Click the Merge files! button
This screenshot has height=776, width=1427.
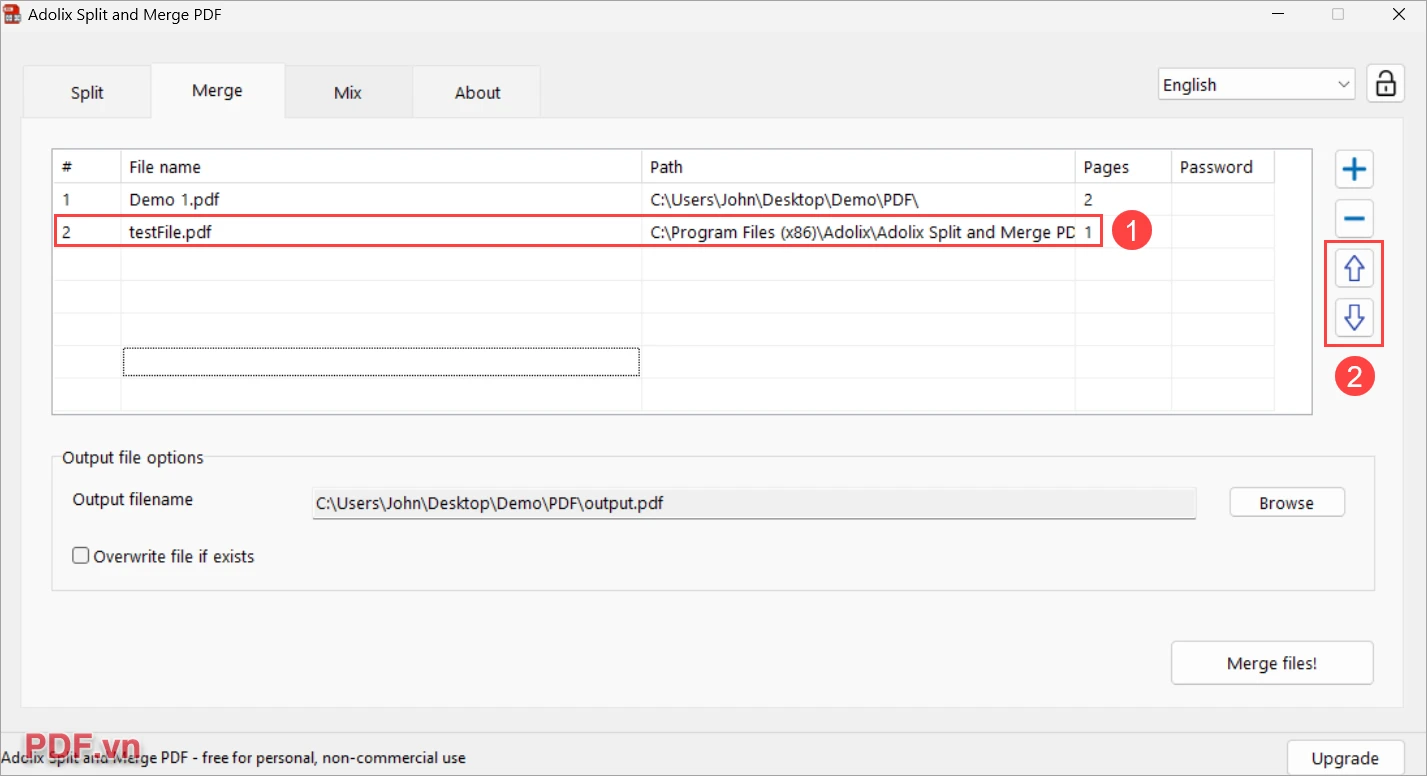[1272, 663]
